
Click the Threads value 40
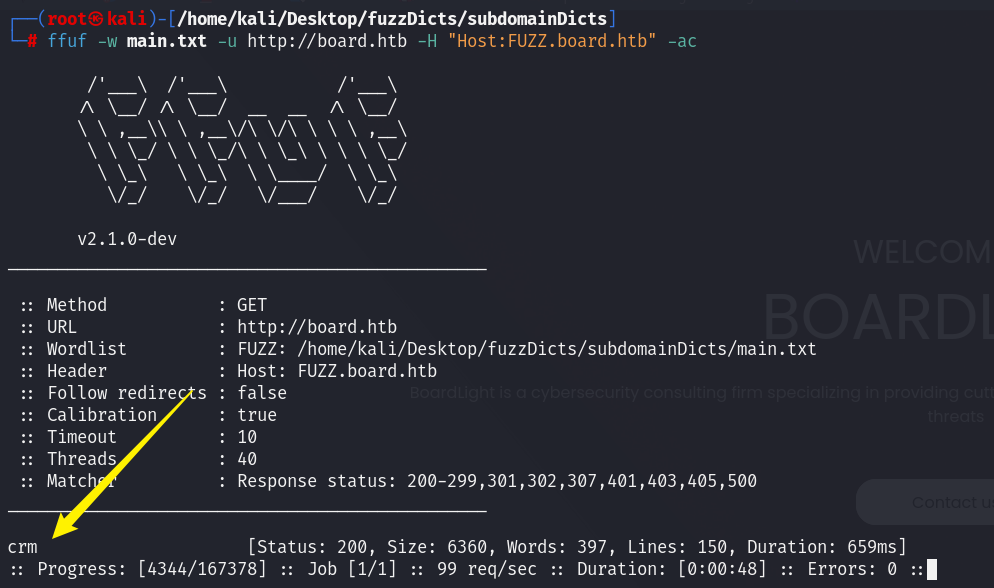click(x=247, y=459)
